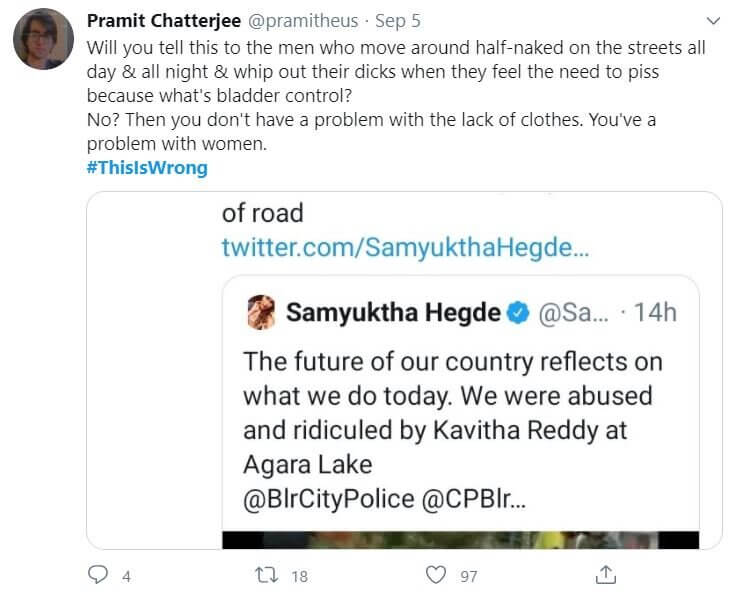Retweet this post using the retweet icon
This screenshot has width=738, height=599.
(x=266, y=575)
